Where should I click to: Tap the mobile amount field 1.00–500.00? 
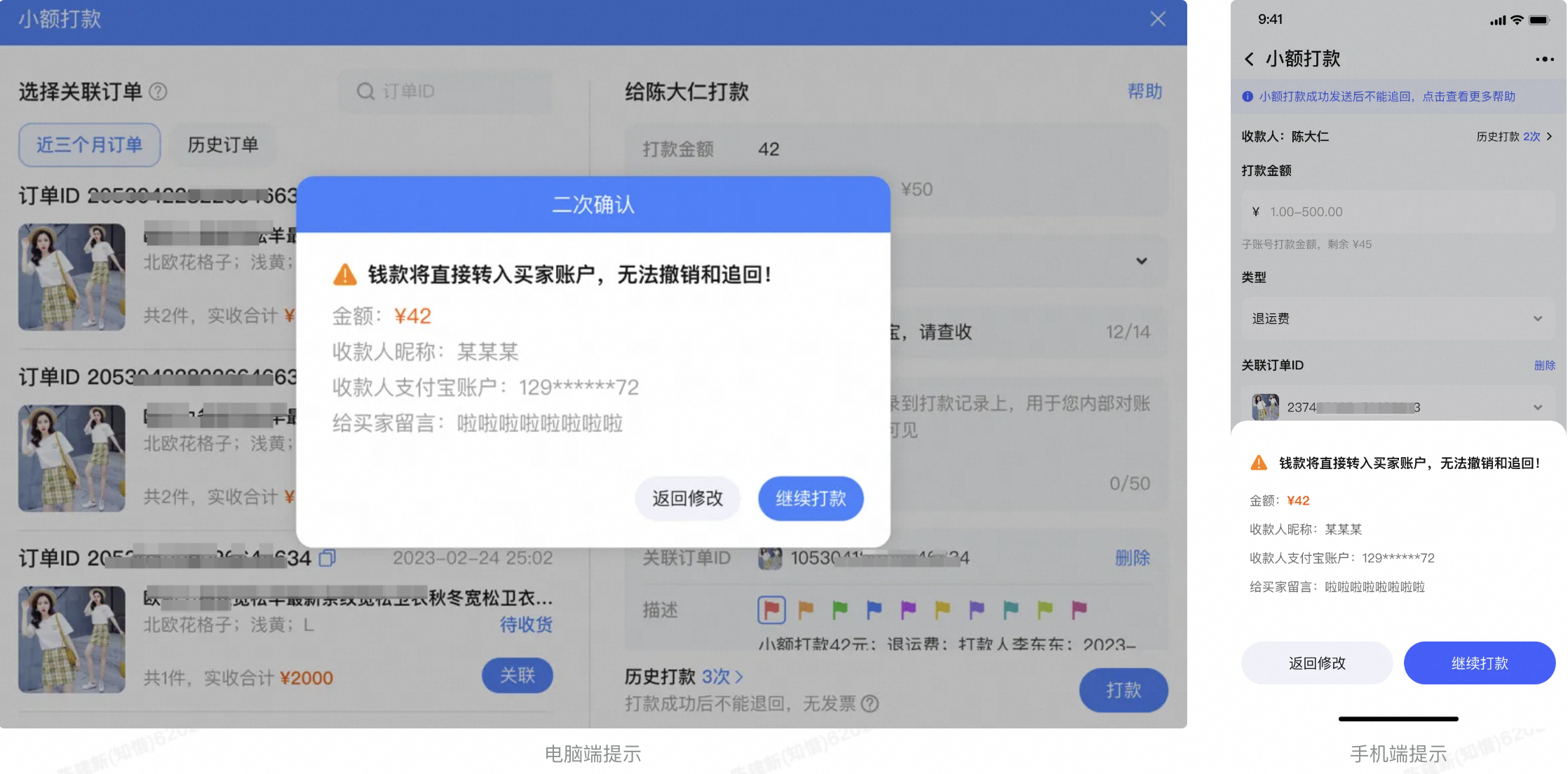(x=1398, y=212)
